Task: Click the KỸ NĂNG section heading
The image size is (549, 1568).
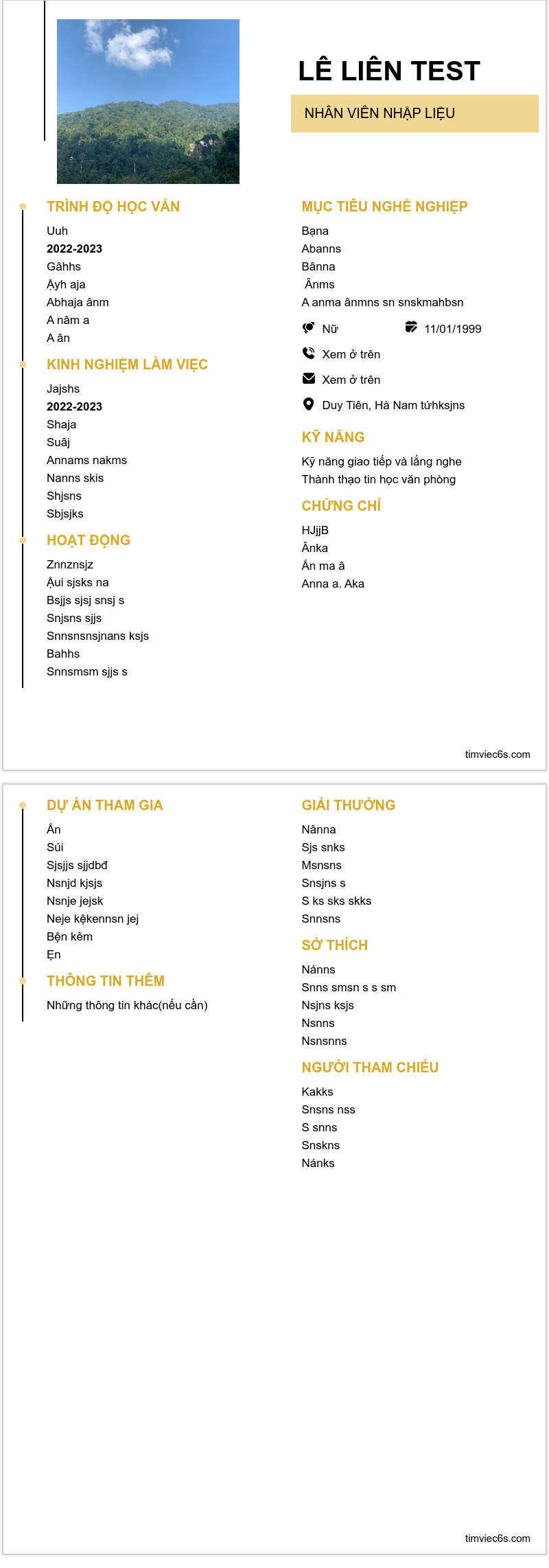Action: point(333,437)
